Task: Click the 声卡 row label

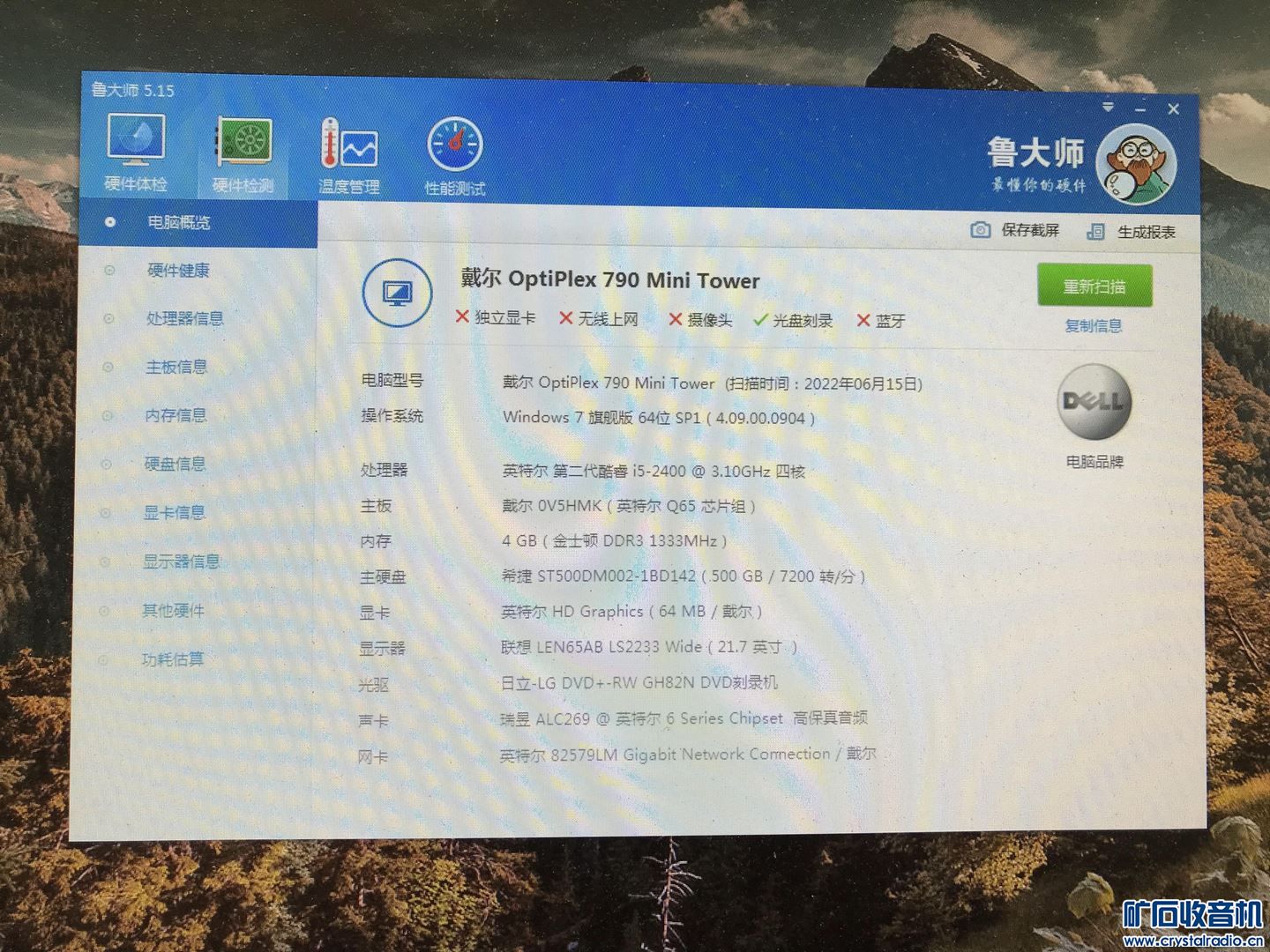Action: coord(374,720)
